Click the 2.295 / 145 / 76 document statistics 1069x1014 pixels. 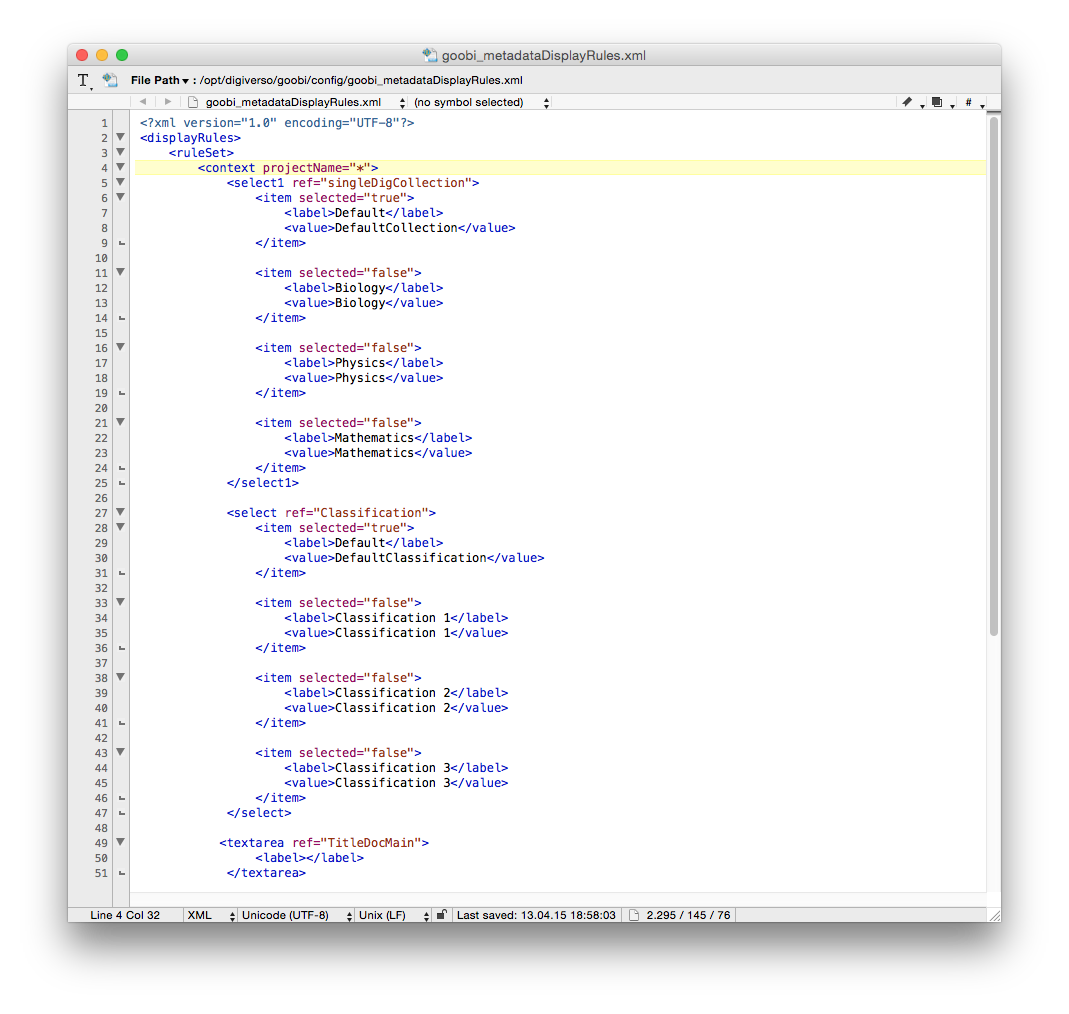point(688,915)
